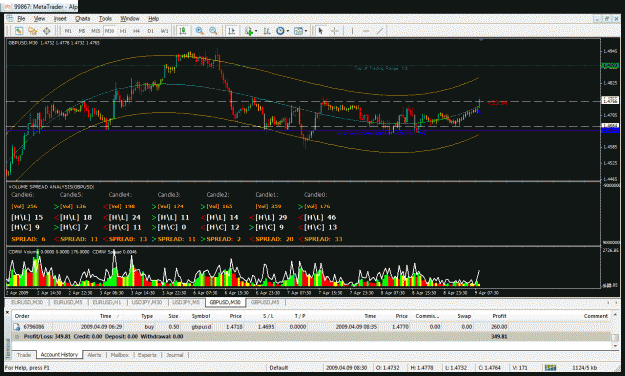The image size is (625, 376).
Task: Open the File menu
Action: point(21,18)
